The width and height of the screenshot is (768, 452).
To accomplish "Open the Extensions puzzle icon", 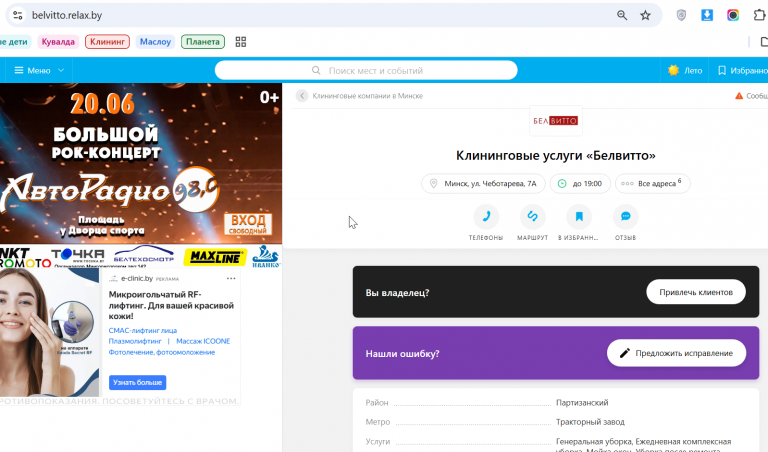I will pos(759,15).
